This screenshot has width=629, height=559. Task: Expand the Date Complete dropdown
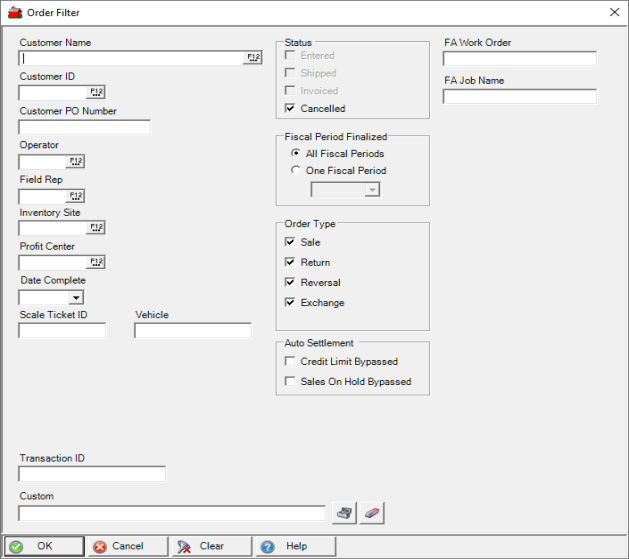(x=76, y=297)
